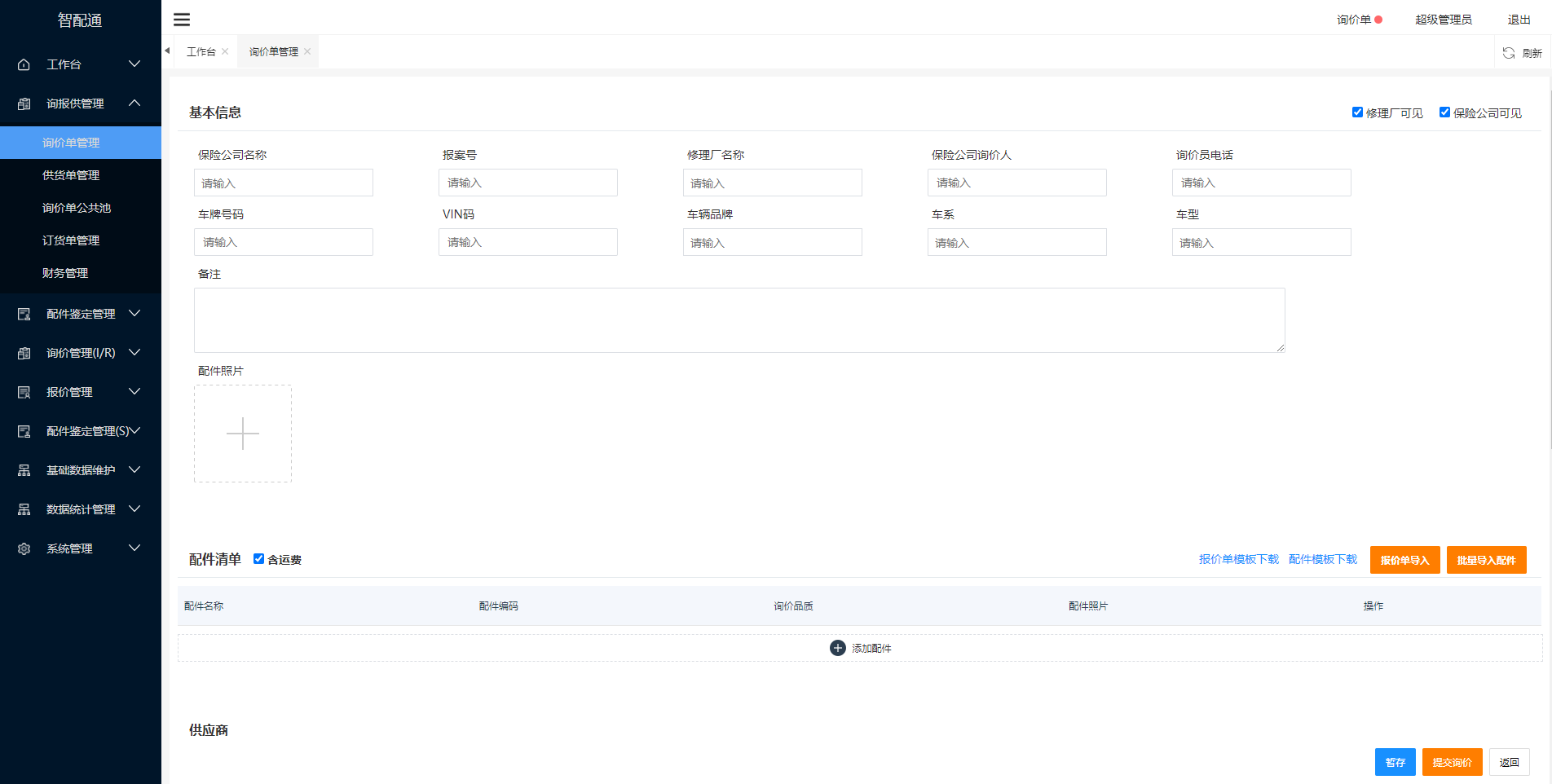
Task: Expand the 系统管理 menu chevron
Action: click(x=134, y=548)
